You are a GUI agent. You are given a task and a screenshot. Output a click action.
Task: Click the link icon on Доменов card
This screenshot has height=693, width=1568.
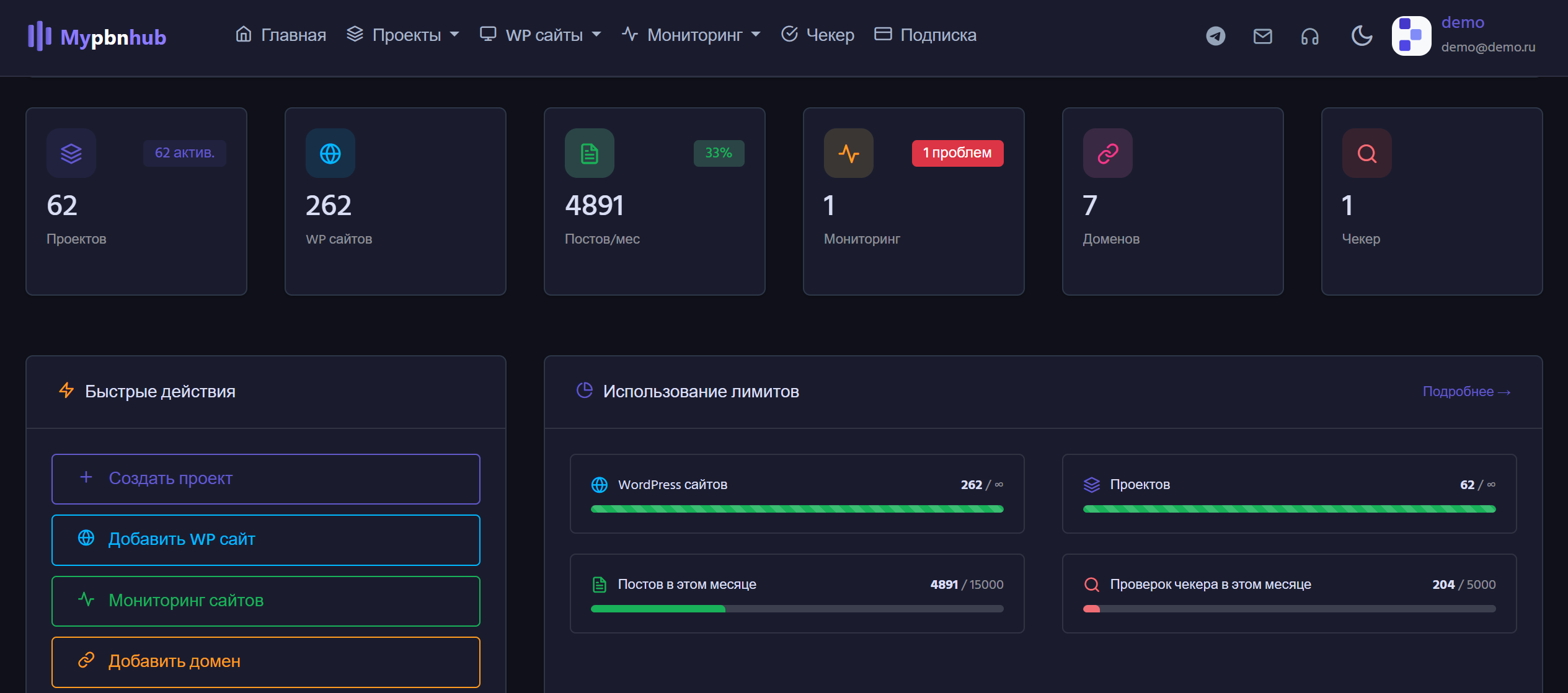[1107, 153]
